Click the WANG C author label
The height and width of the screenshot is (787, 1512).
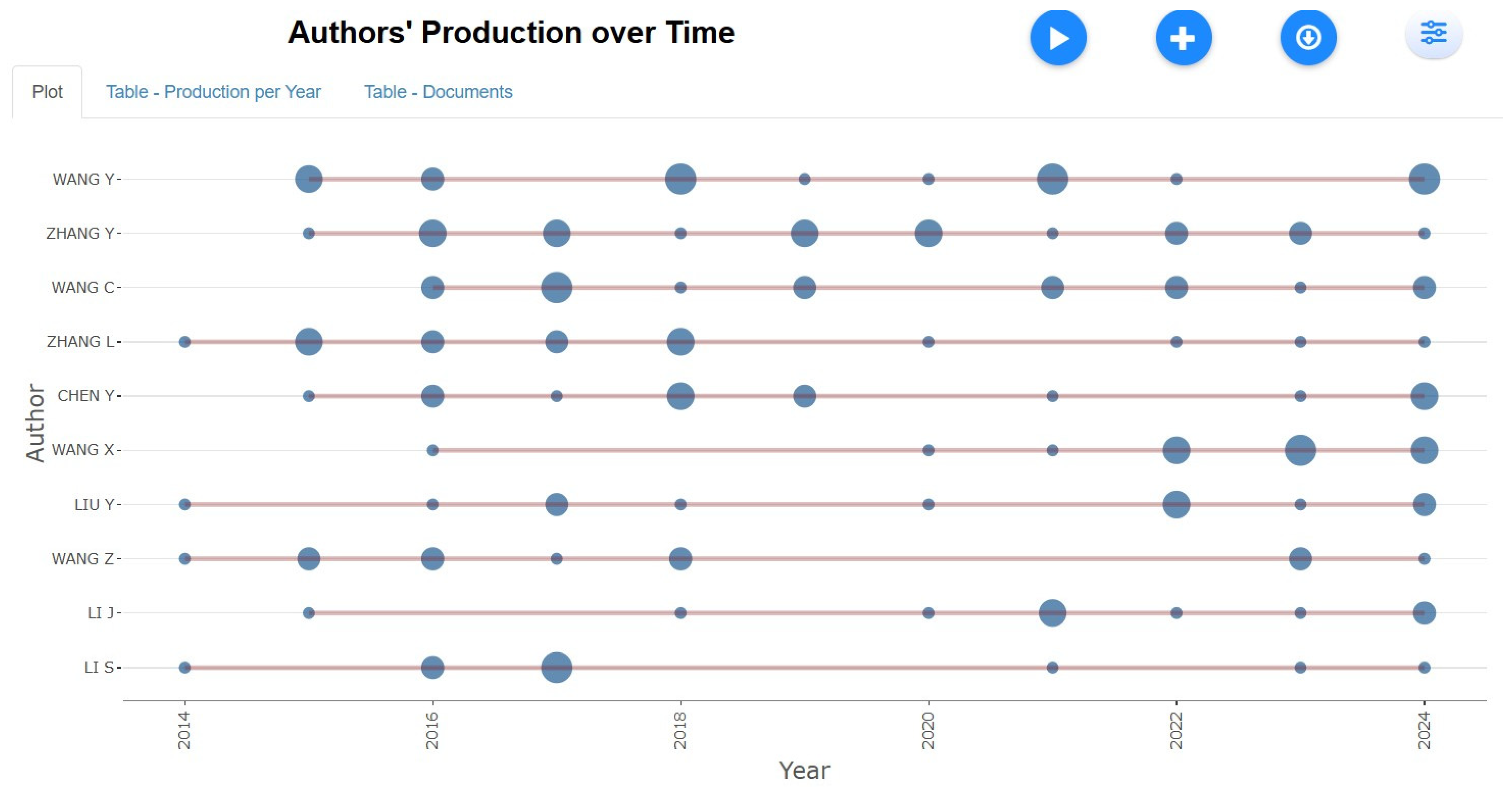[83, 288]
